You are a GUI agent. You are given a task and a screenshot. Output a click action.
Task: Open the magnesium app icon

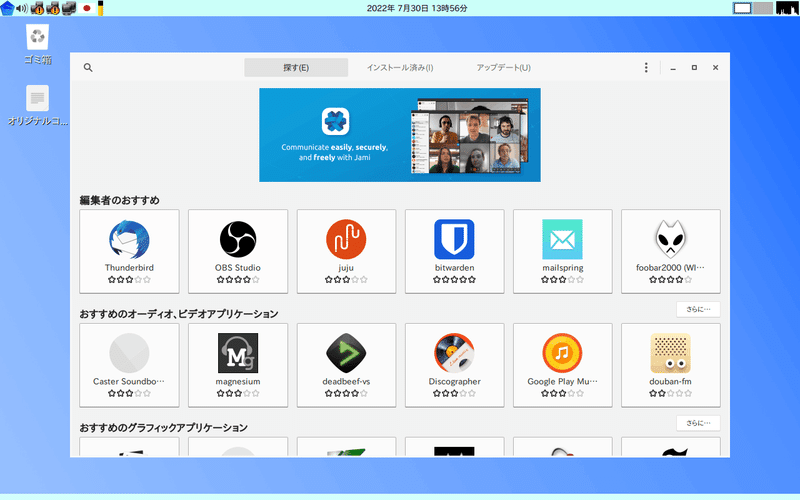pyautogui.click(x=238, y=353)
